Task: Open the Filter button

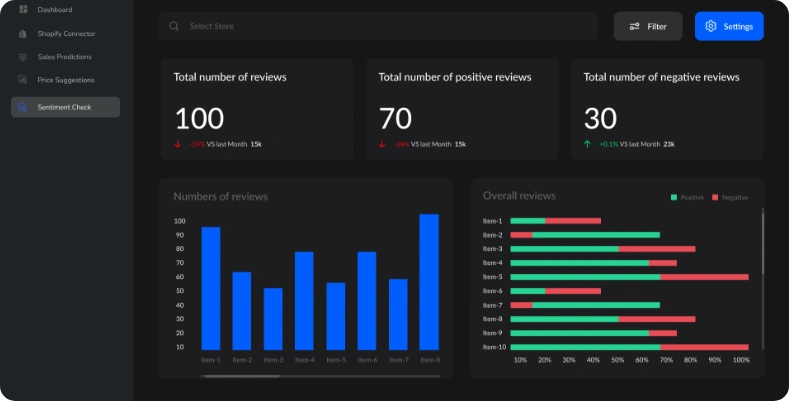Action: 648,26
